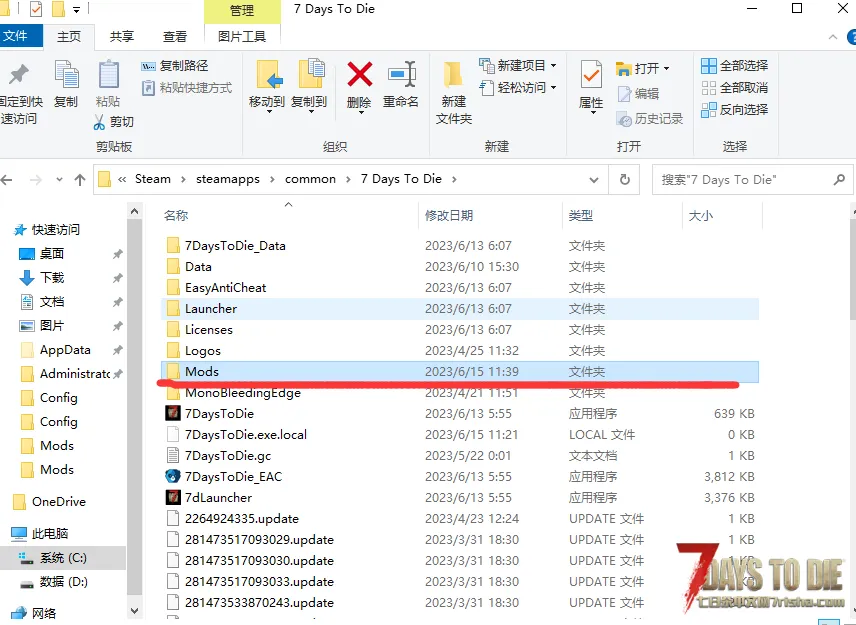856x625 pixels.
Task: Sort by the 名称 (Name) column header
Action: (x=176, y=216)
